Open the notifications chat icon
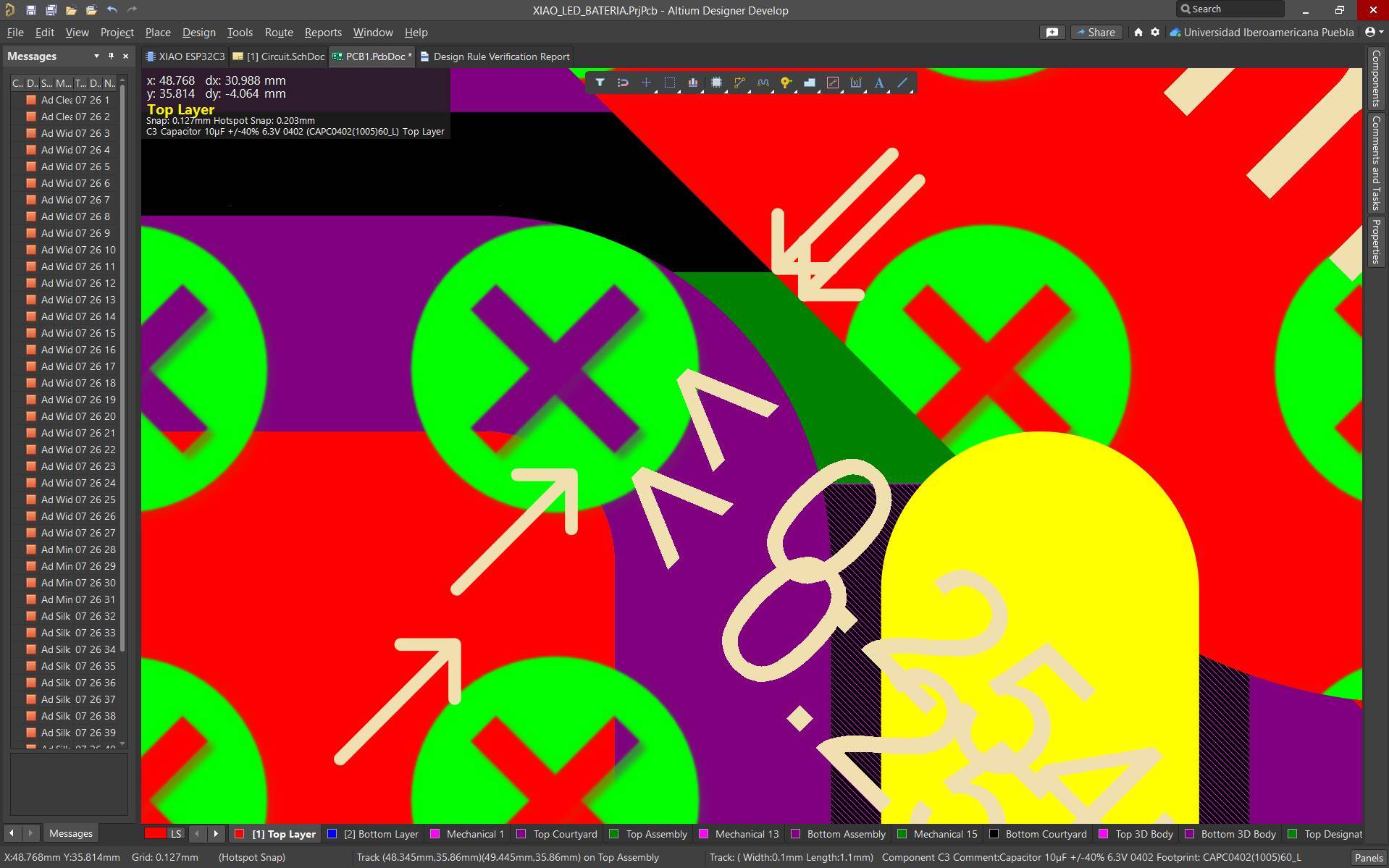The height and width of the screenshot is (868, 1389). pyautogui.click(x=1052, y=33)
